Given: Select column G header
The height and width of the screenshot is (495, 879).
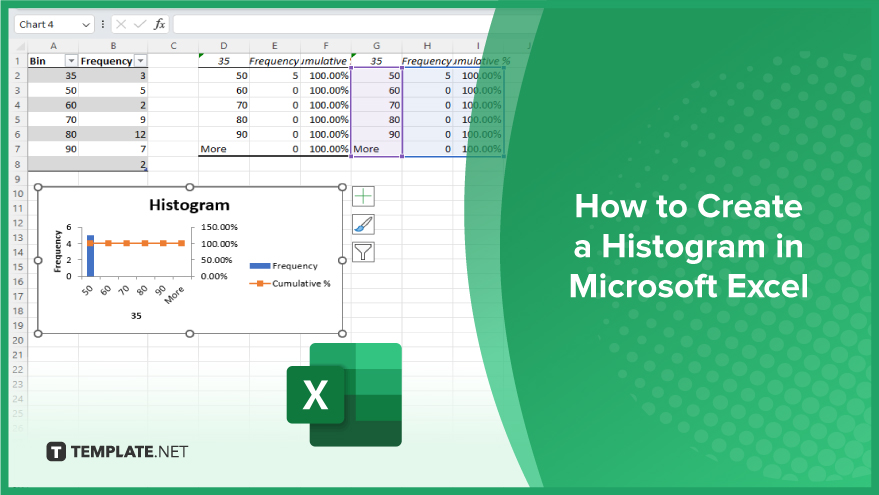Looking at the screenshot, I should 377,46.
